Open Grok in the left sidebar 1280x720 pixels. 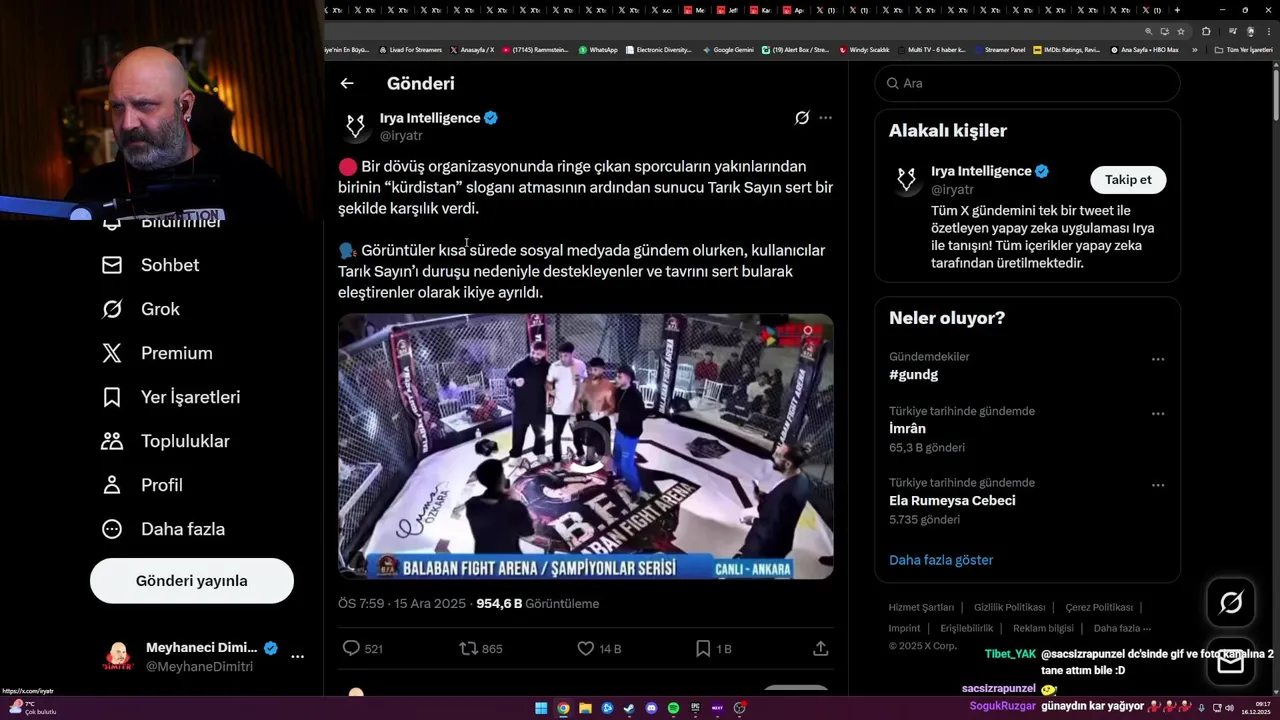click(141, 309)
